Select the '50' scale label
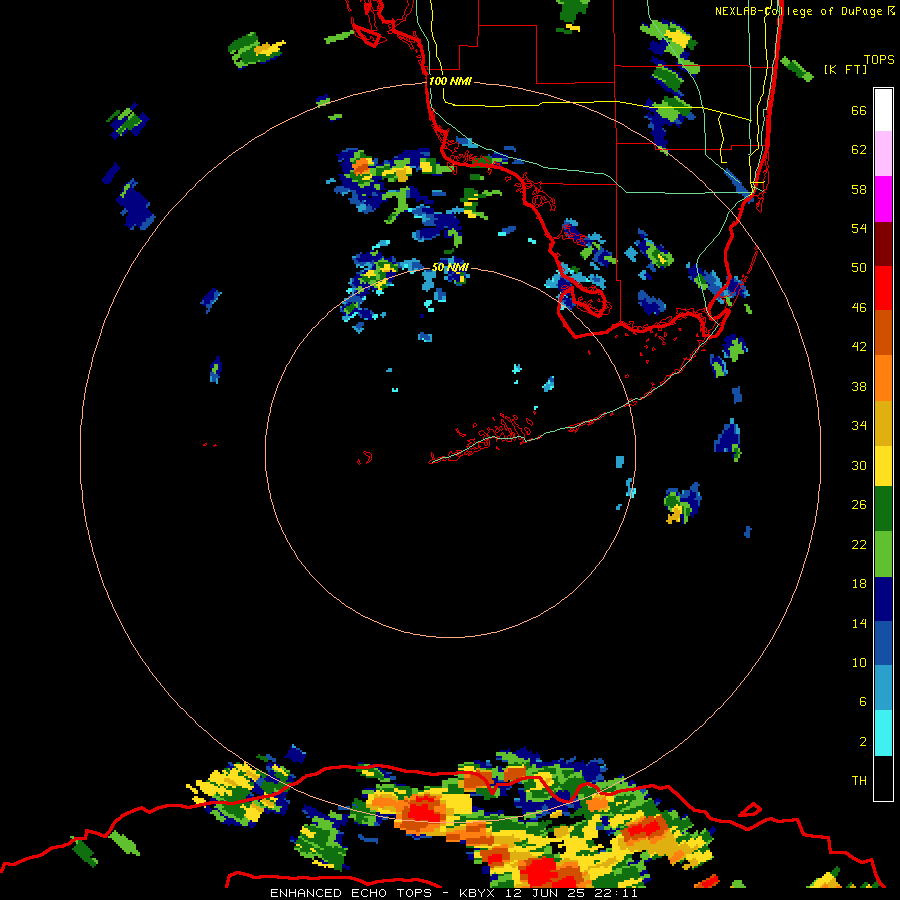The image size is (900, 900). click(x=859, y=268)
